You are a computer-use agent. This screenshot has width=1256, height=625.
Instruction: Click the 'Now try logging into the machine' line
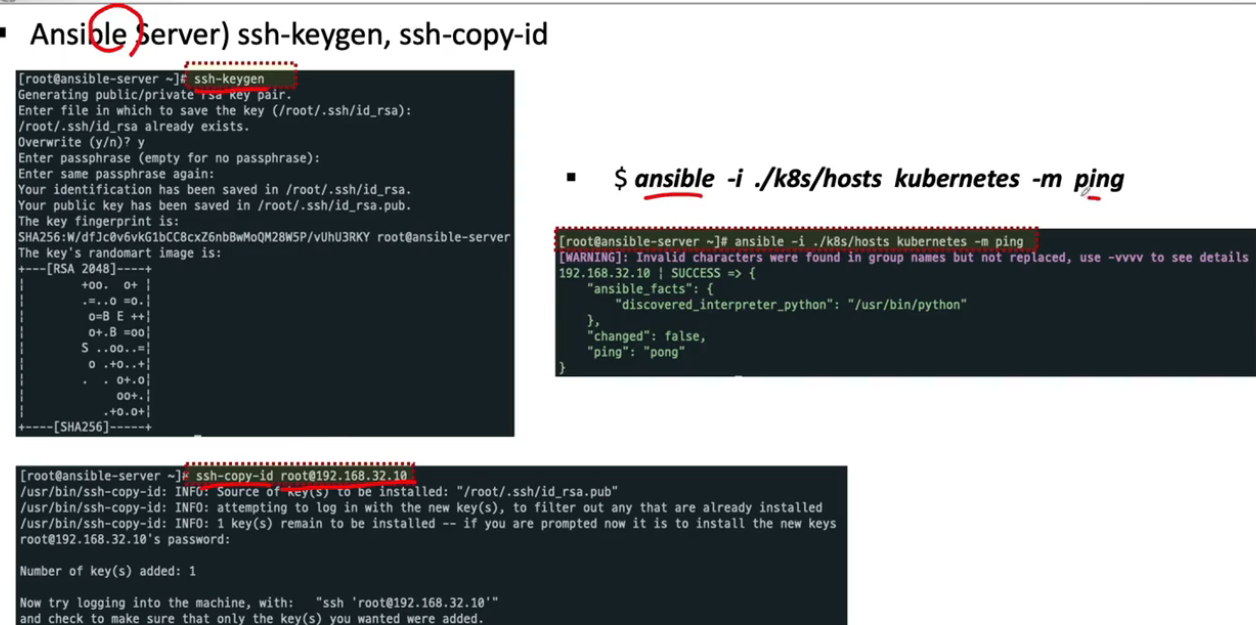point(259,603)
